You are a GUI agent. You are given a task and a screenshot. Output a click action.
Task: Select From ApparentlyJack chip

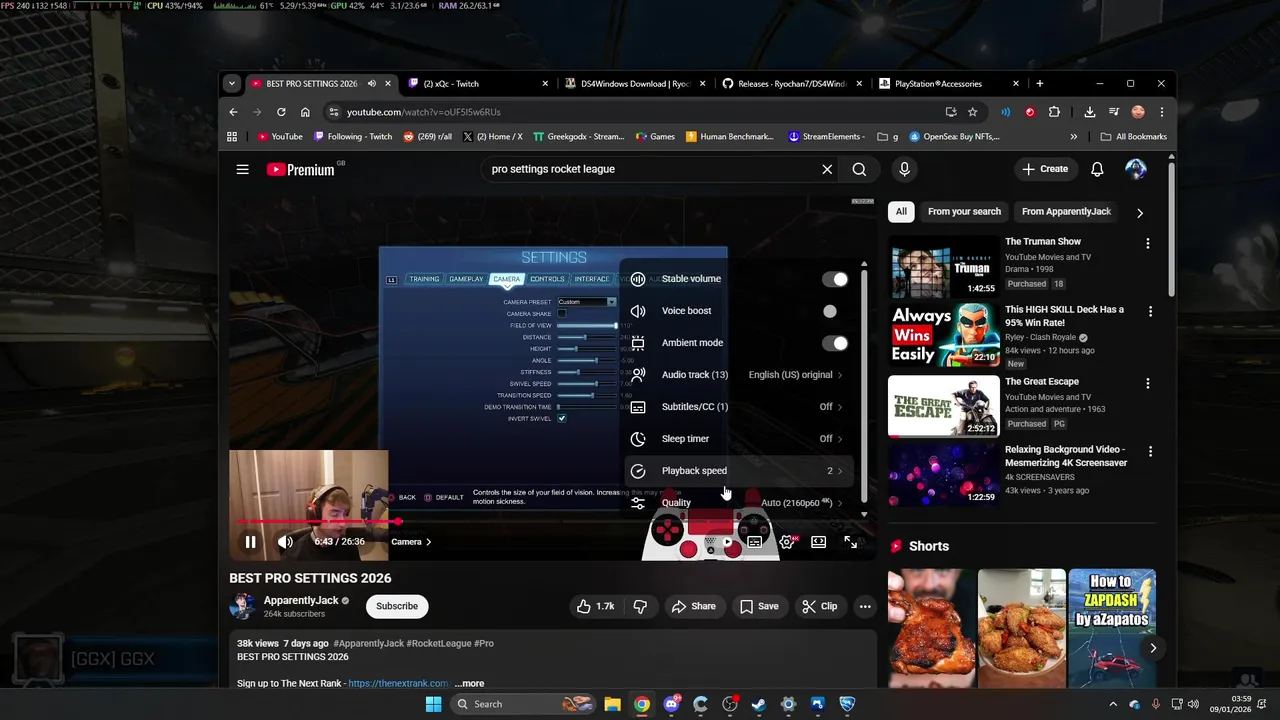click(x=1066, y=212)
